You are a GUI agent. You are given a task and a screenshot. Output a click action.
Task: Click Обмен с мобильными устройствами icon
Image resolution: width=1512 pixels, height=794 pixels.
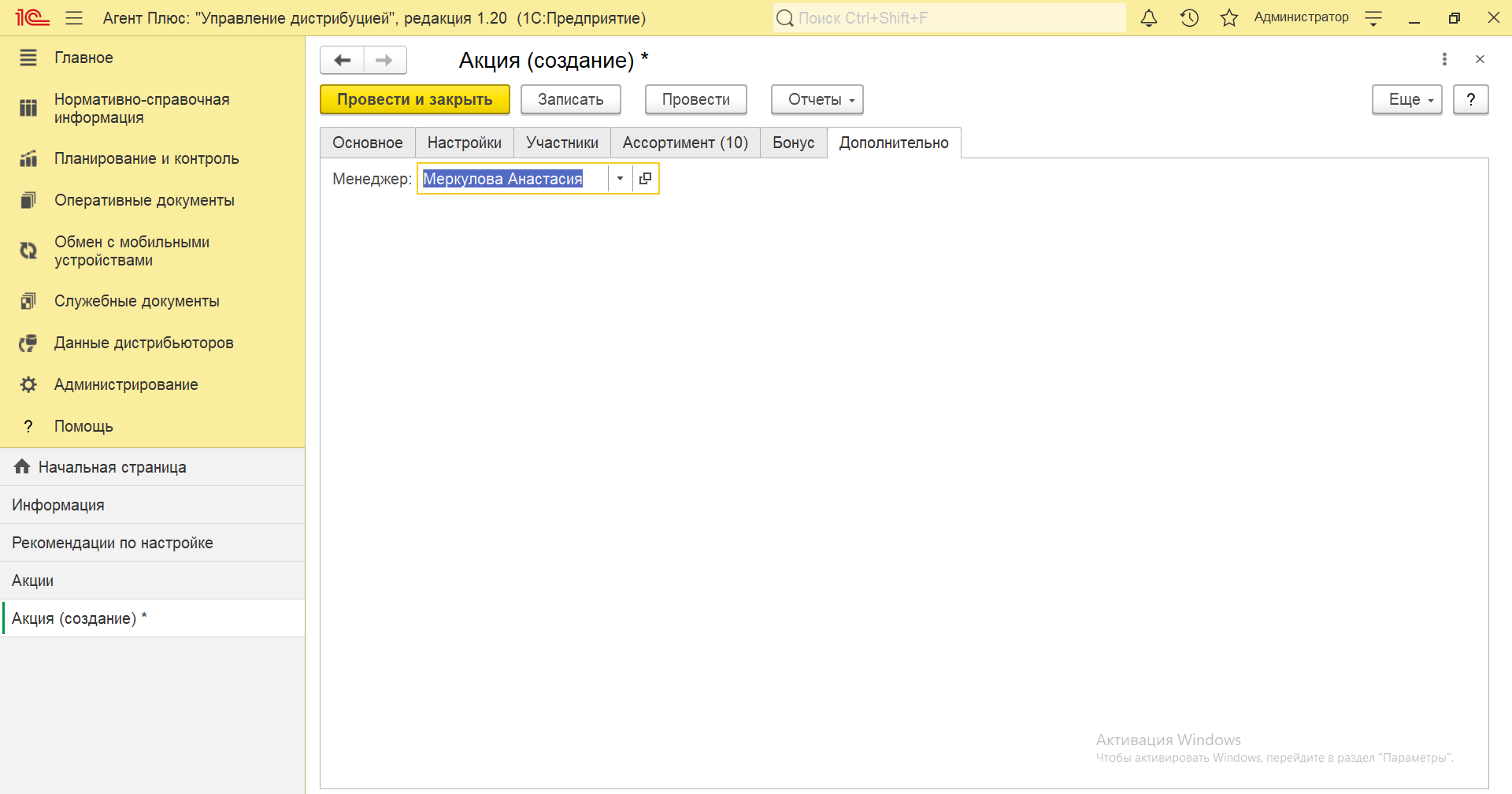[x=28, y=250]
